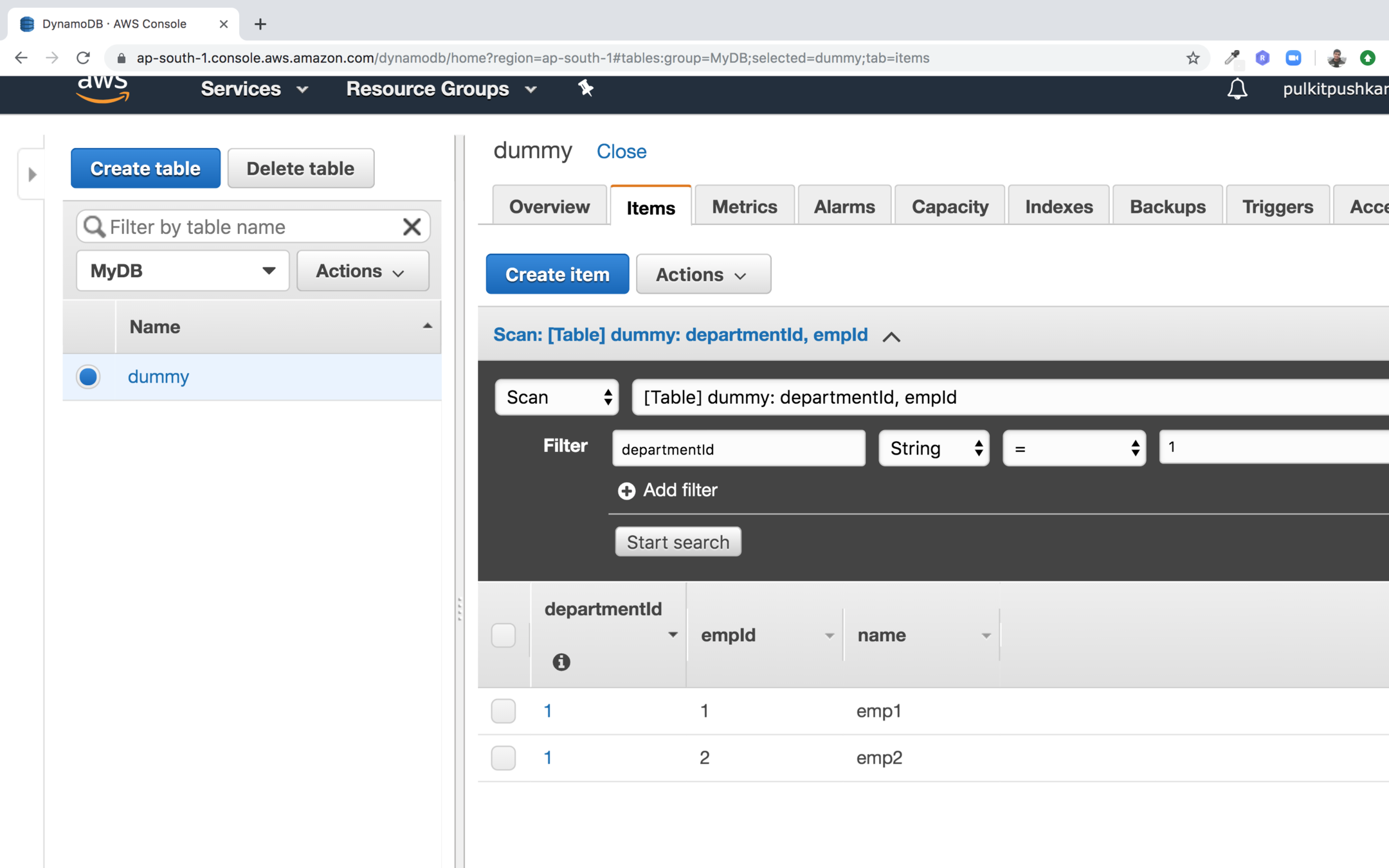The image size is (1389, 868).
Task: Toggle the select-all items header checkbox
Action: pyautogui.click(x=503, y=635)
